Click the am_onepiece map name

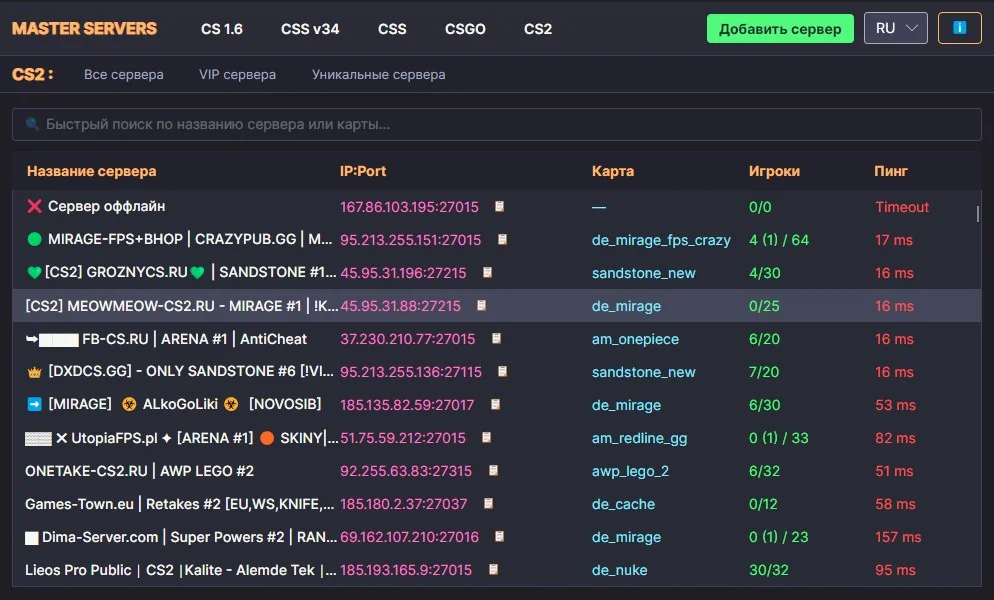pos(635,339)
